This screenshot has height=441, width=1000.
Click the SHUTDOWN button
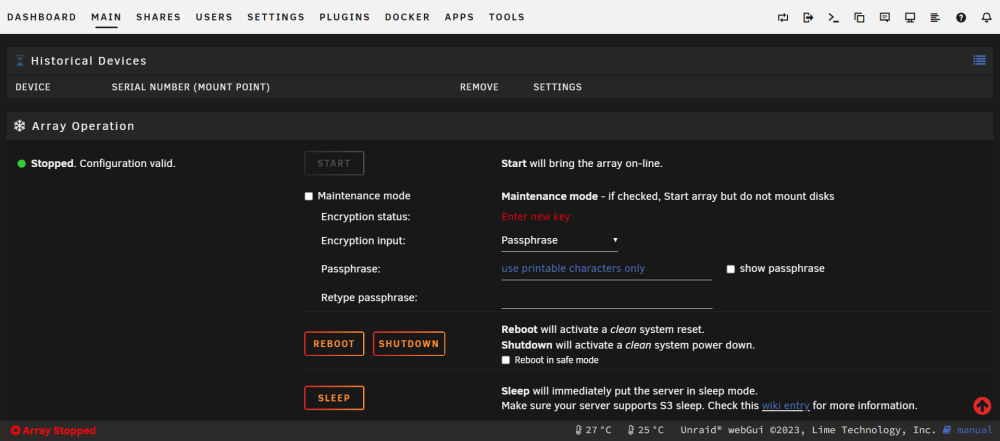(409, 343)
